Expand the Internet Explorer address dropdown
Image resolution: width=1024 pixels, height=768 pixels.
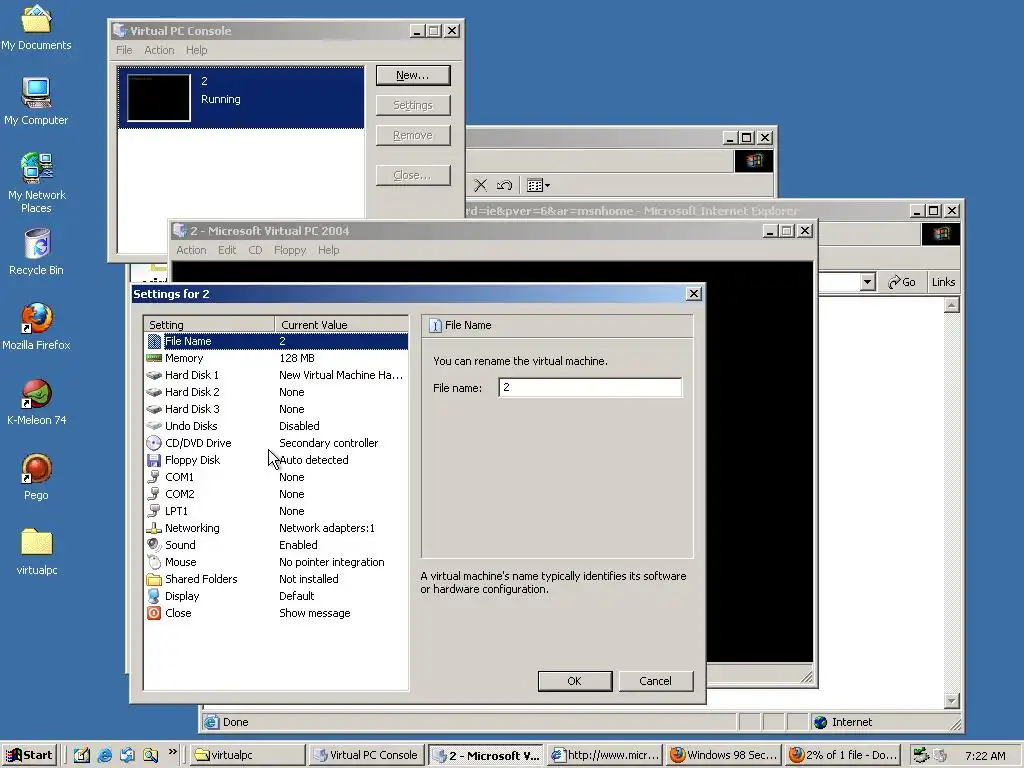[867, 282]
